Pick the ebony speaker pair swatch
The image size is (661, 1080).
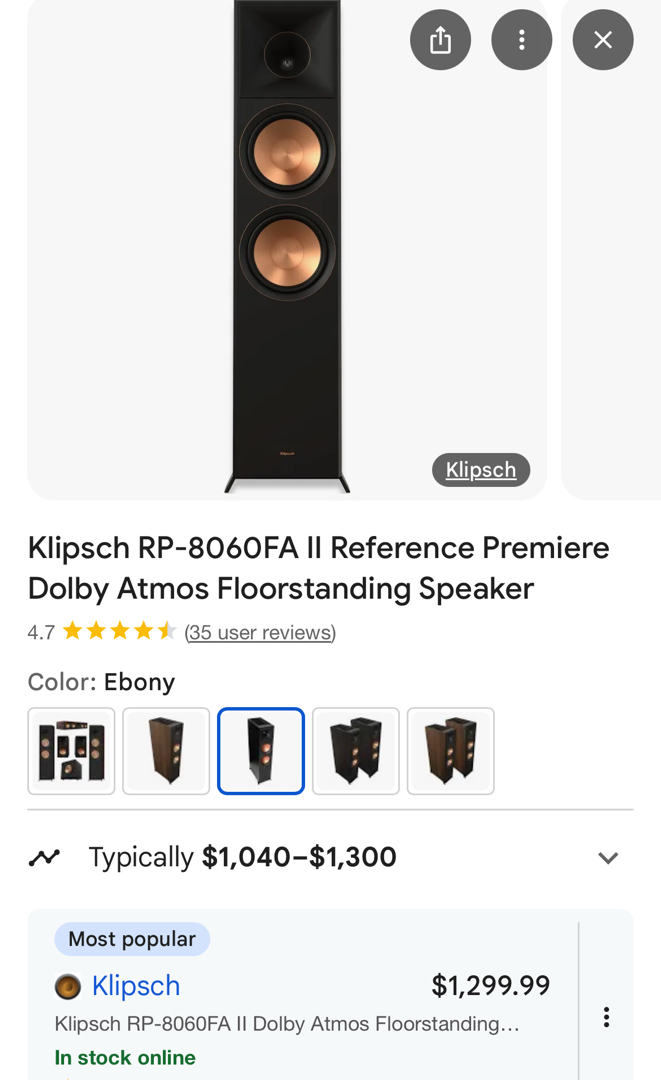pyautogui.click(x=356, y=751)
